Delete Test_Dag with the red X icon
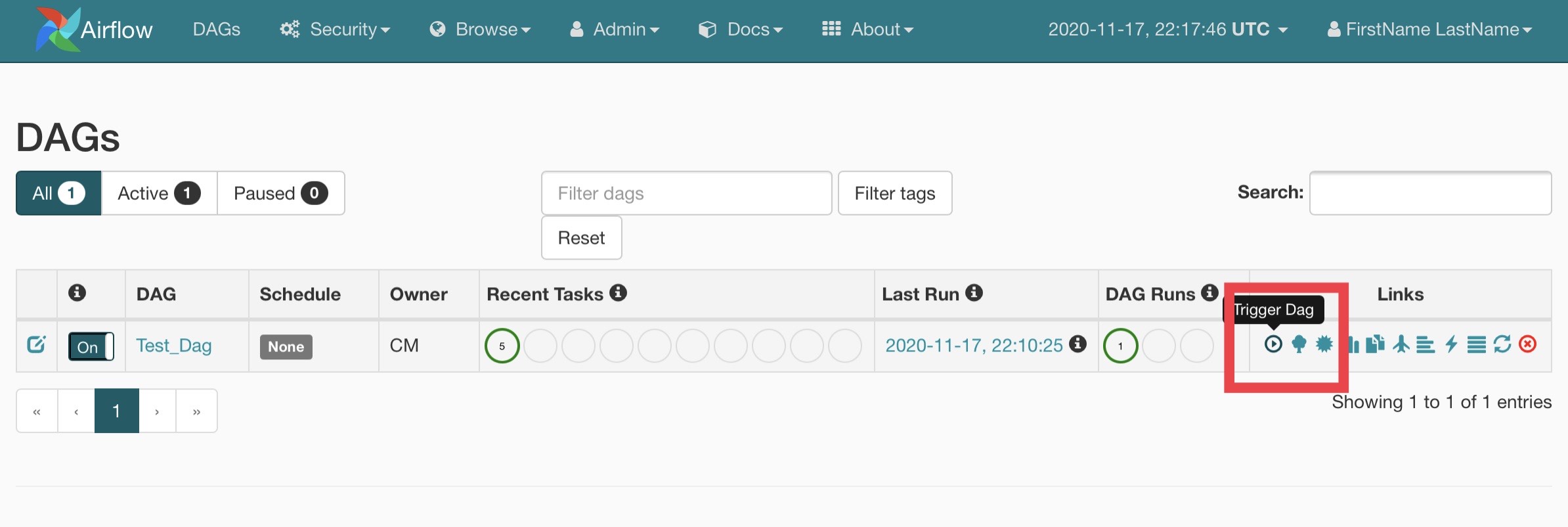This screenshot has height=527, width=1568. [1528, 344]
